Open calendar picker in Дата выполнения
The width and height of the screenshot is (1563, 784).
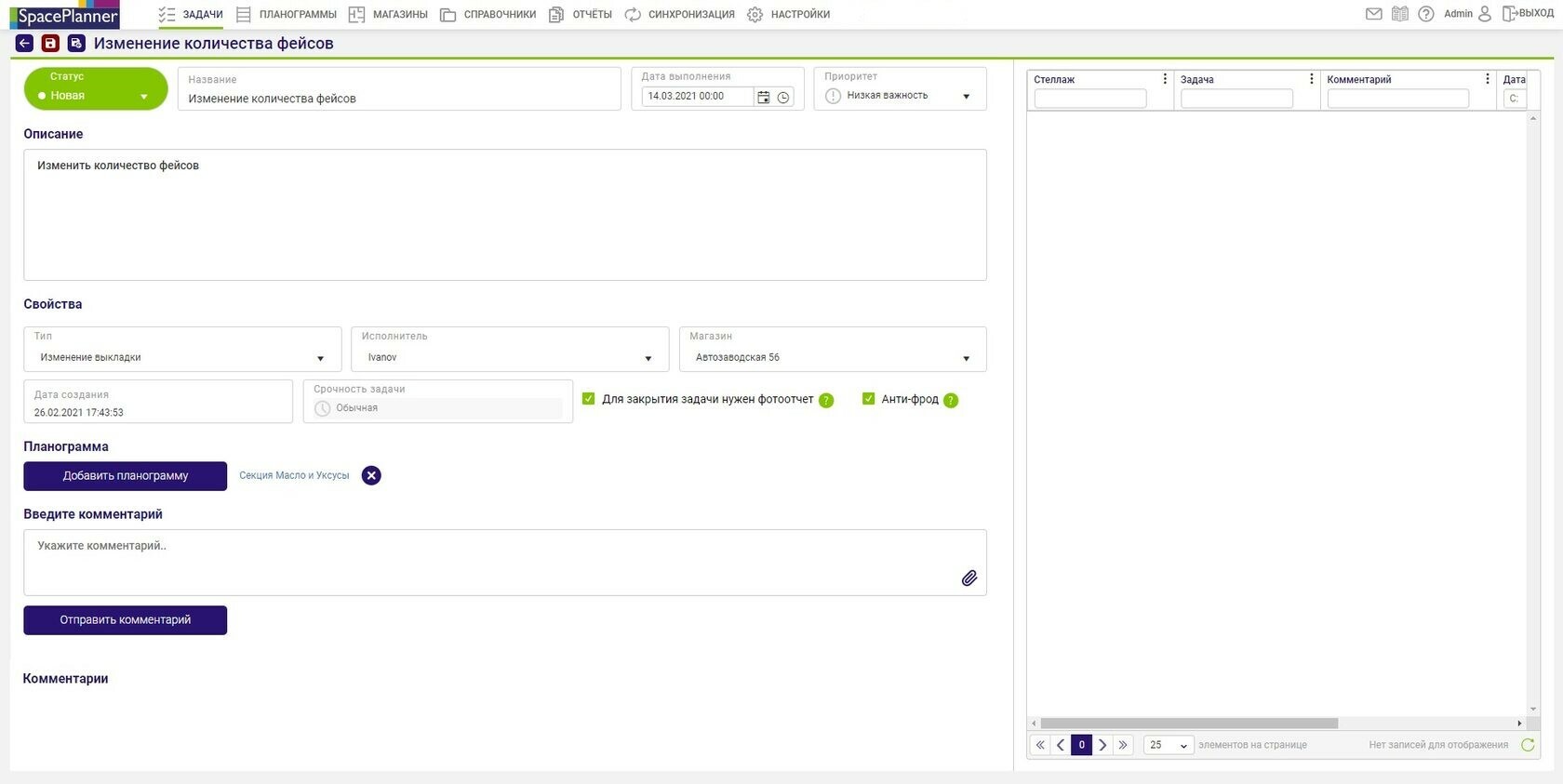click(x=763, y=97)
